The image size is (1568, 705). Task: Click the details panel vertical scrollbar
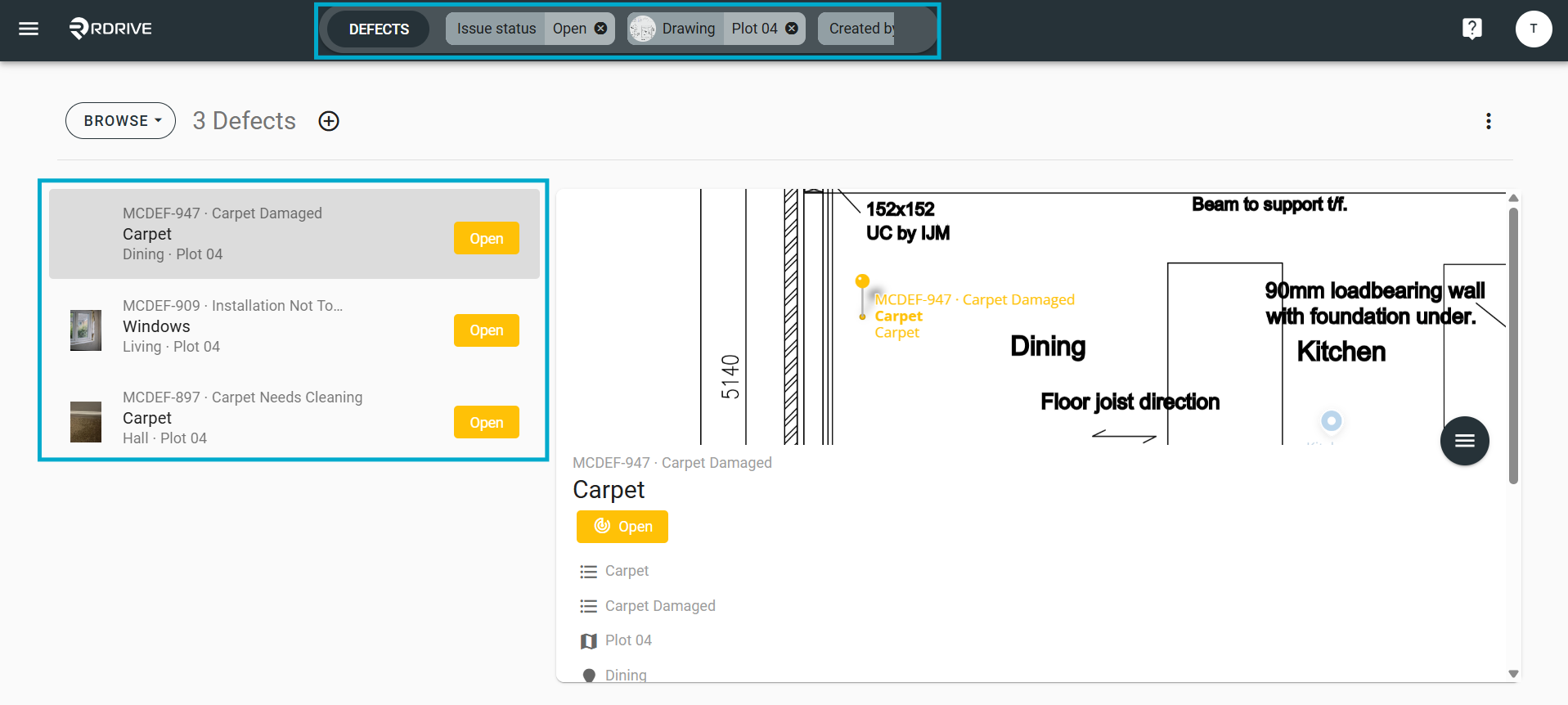point(1513,345)
